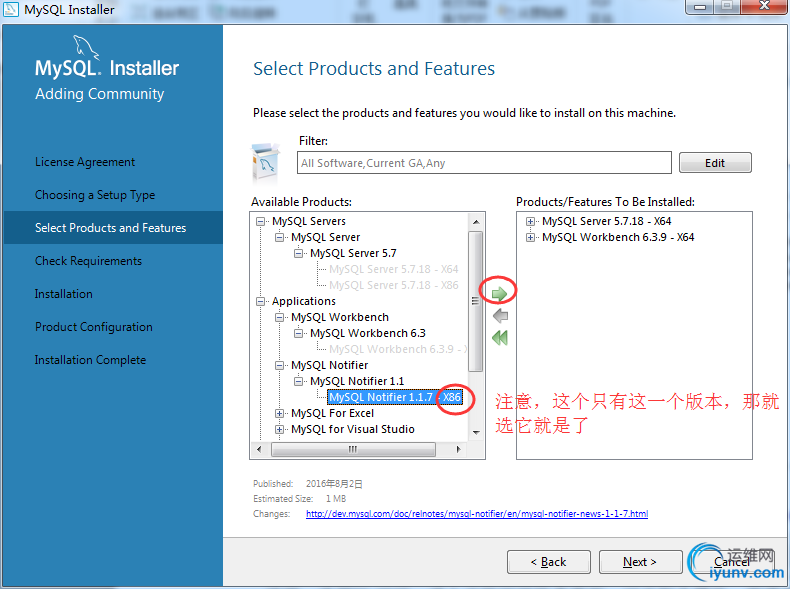Select MySQL for Visual Studio label
The width and height of the screenshot is (790, 589).
pos(353,429)
